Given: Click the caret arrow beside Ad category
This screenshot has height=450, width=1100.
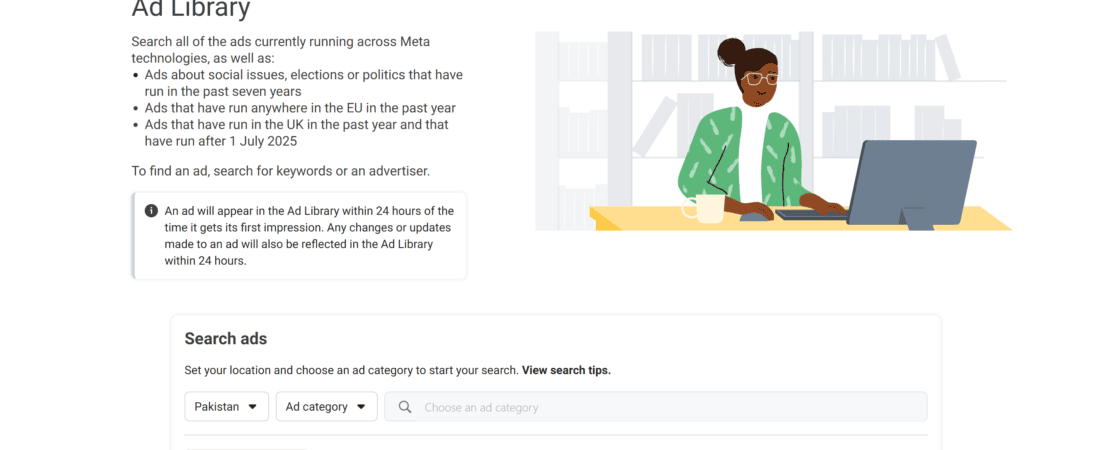Looking at the screenshot, I should pos(361,406).
